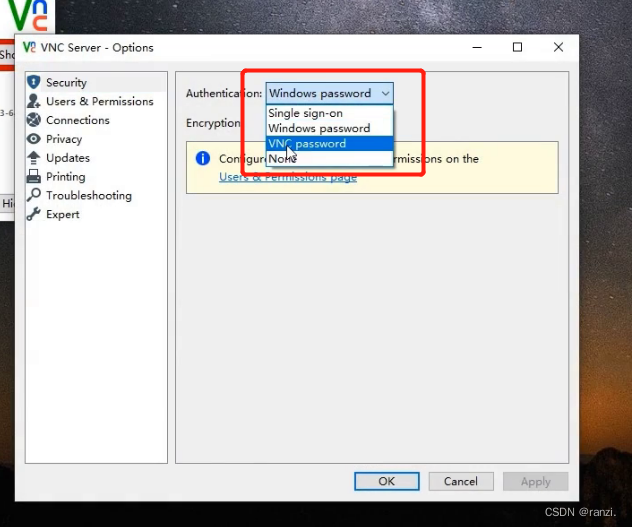Click the Expert wrench icon
The image size is (632, 527).
point(33,214)
